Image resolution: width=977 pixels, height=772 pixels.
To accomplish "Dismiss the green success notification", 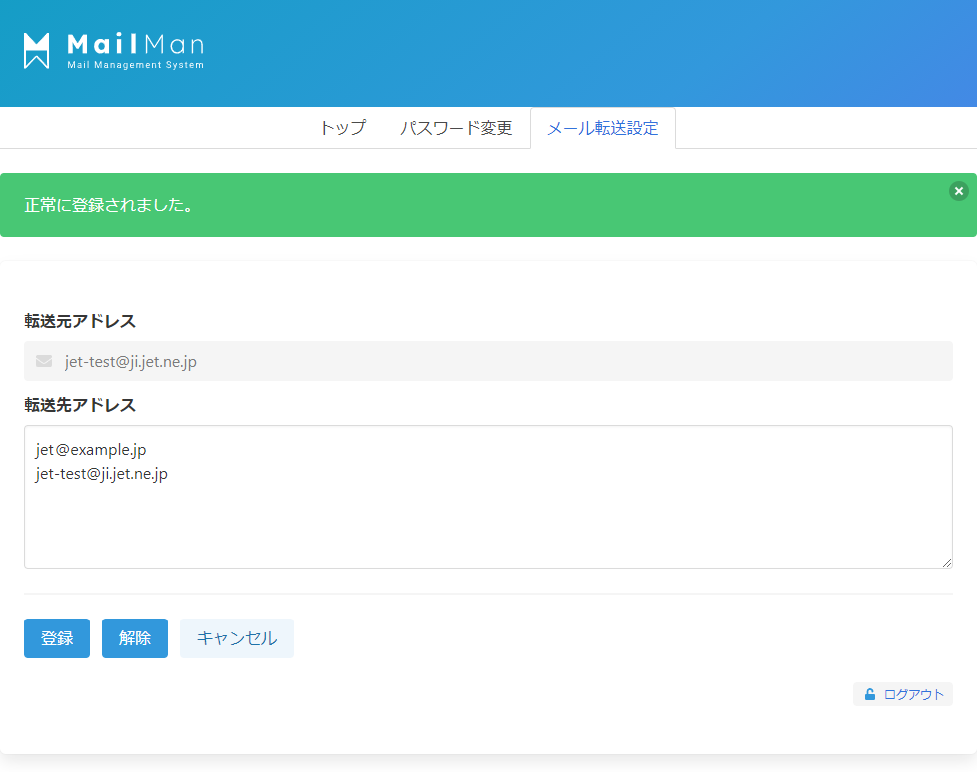I will point(958,191).
